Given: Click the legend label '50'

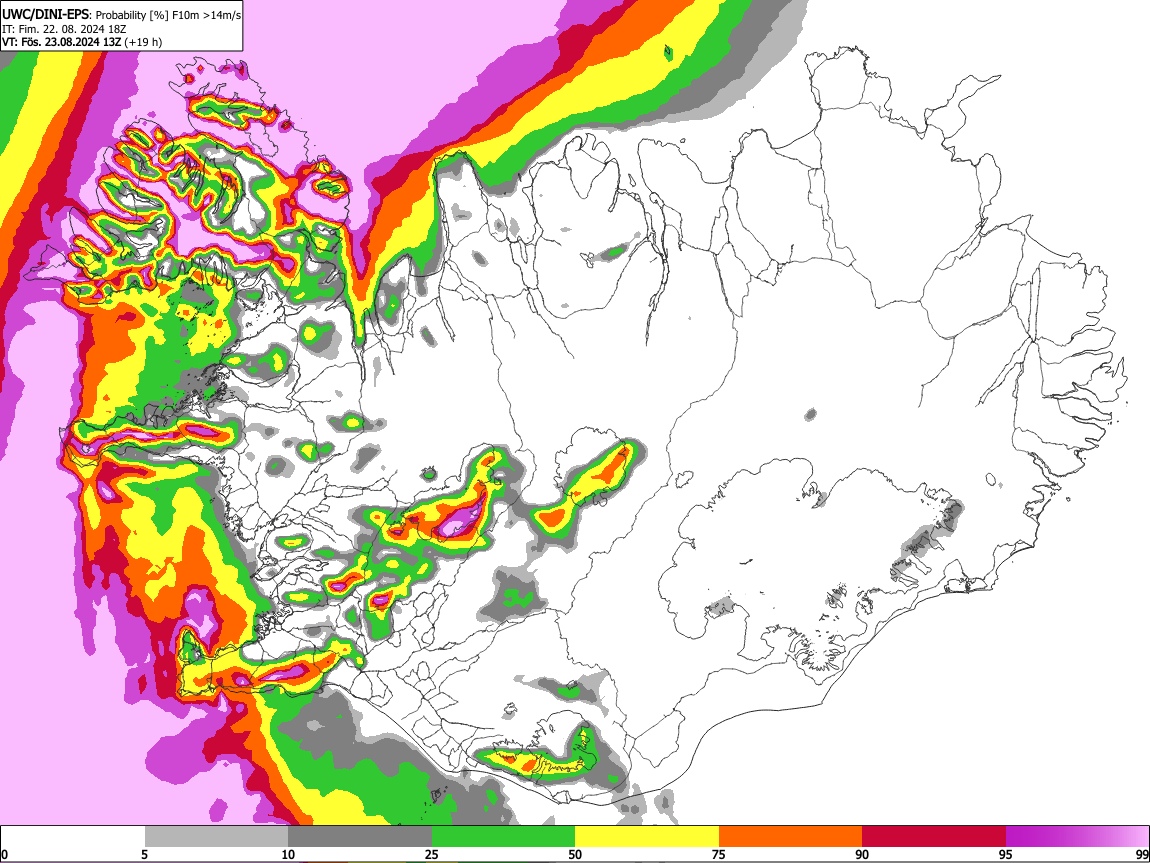Looking at the screenshot, I should point(575,854).
